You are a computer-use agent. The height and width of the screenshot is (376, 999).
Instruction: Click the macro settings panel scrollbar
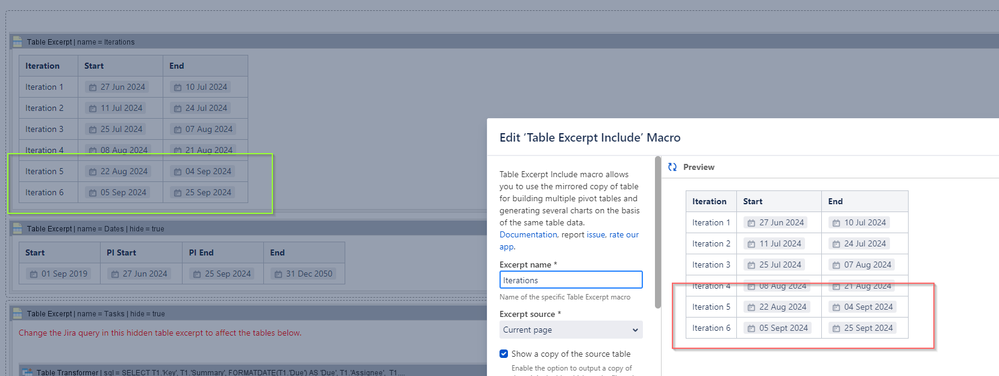pyautogui.click(x=658, y=233)
